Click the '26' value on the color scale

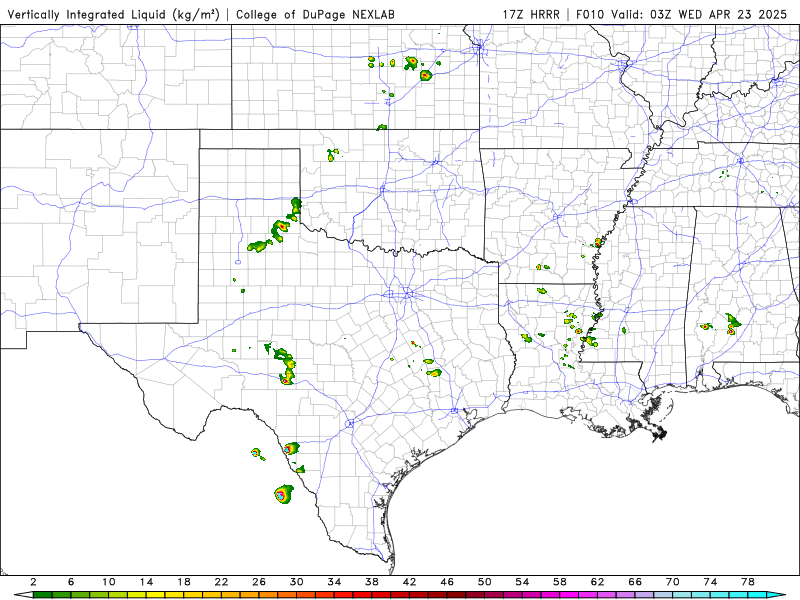pyautogui.click(x=259, y=582)
